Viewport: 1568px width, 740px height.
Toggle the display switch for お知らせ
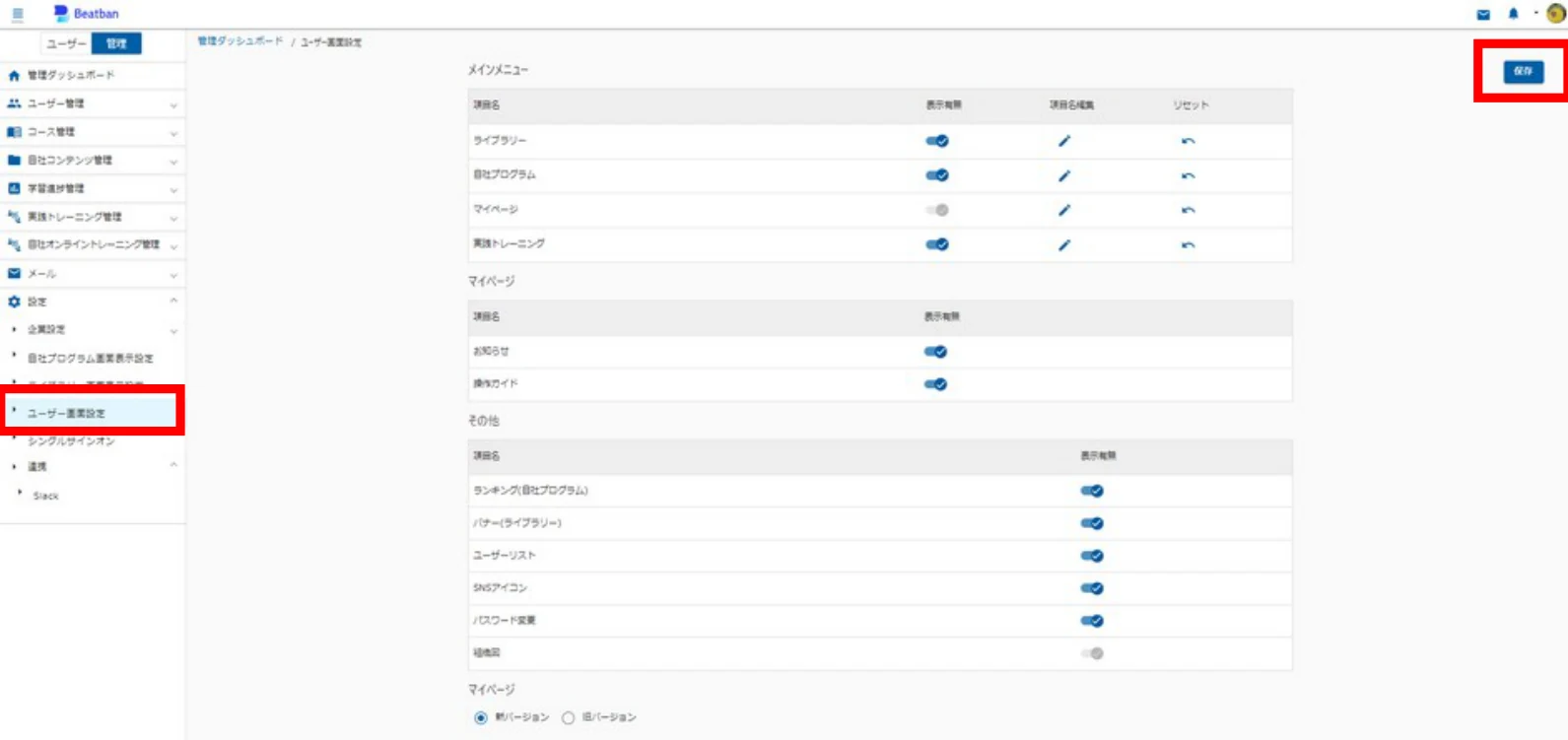click(935, 352)
